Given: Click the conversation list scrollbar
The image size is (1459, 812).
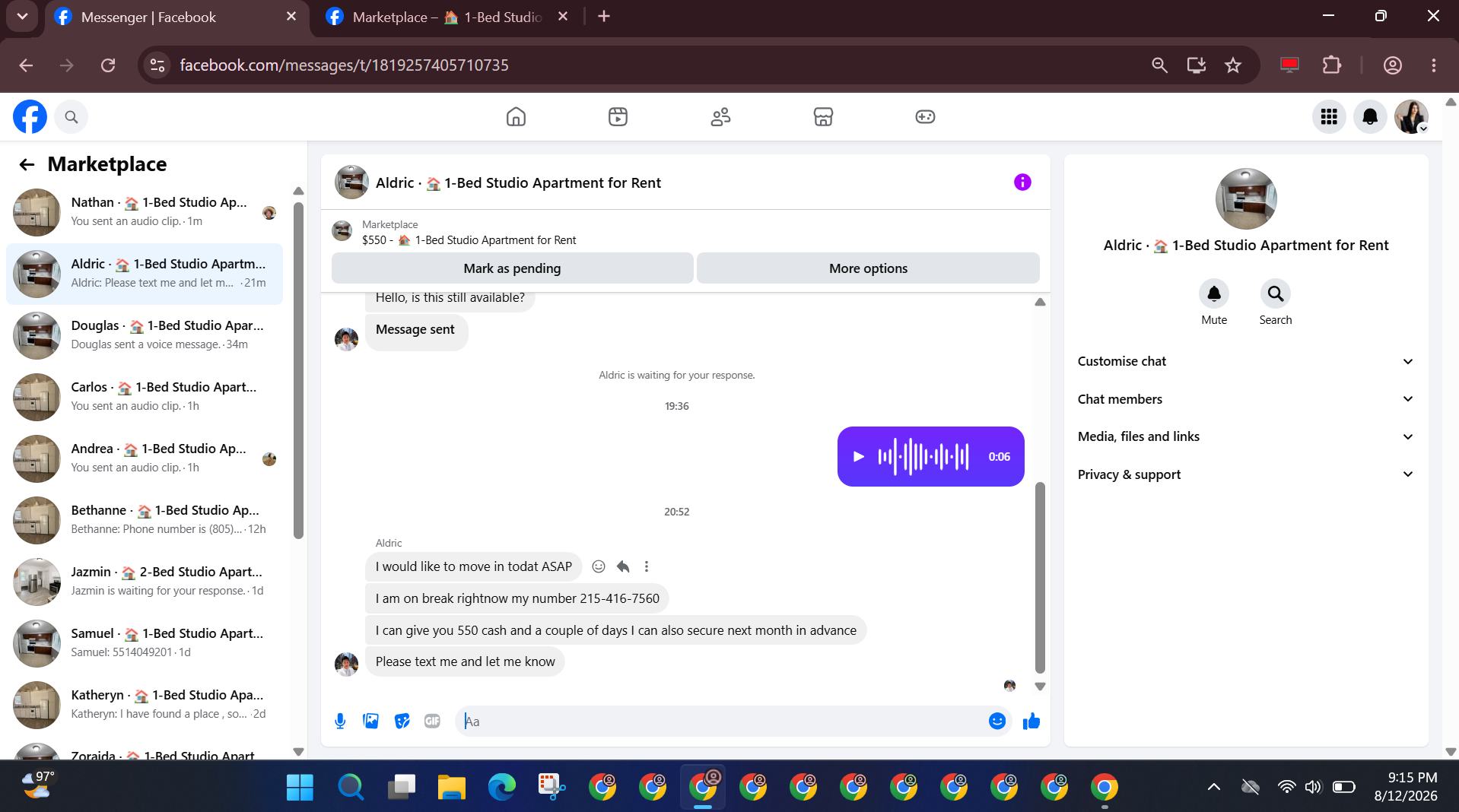Looking at the screenshot, I should [x=298, y=370].
